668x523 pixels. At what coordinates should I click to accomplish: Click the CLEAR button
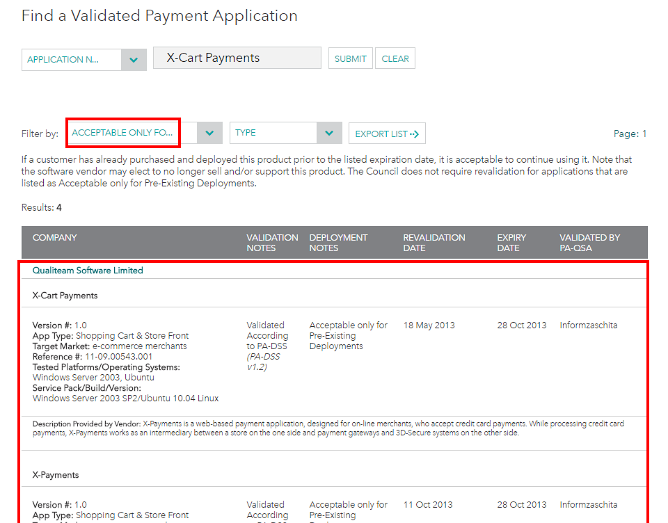click(395, 58)
